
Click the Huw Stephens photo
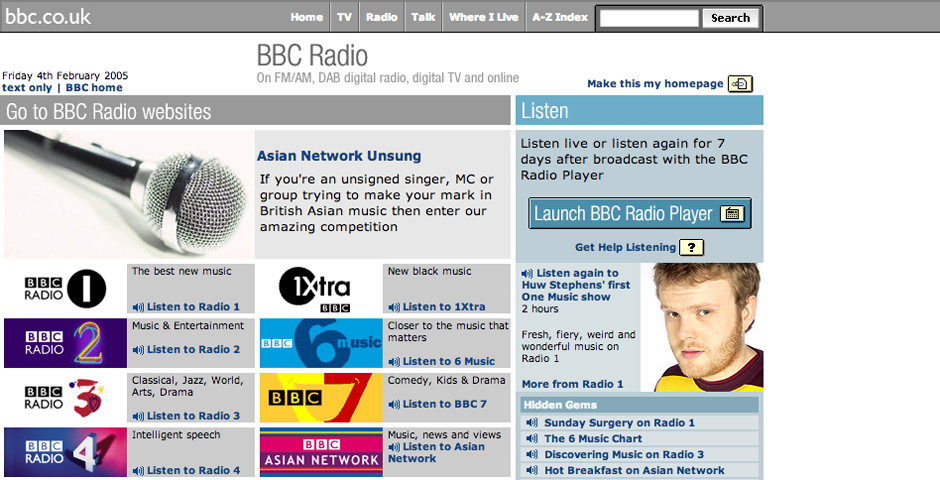pos(702,327)
